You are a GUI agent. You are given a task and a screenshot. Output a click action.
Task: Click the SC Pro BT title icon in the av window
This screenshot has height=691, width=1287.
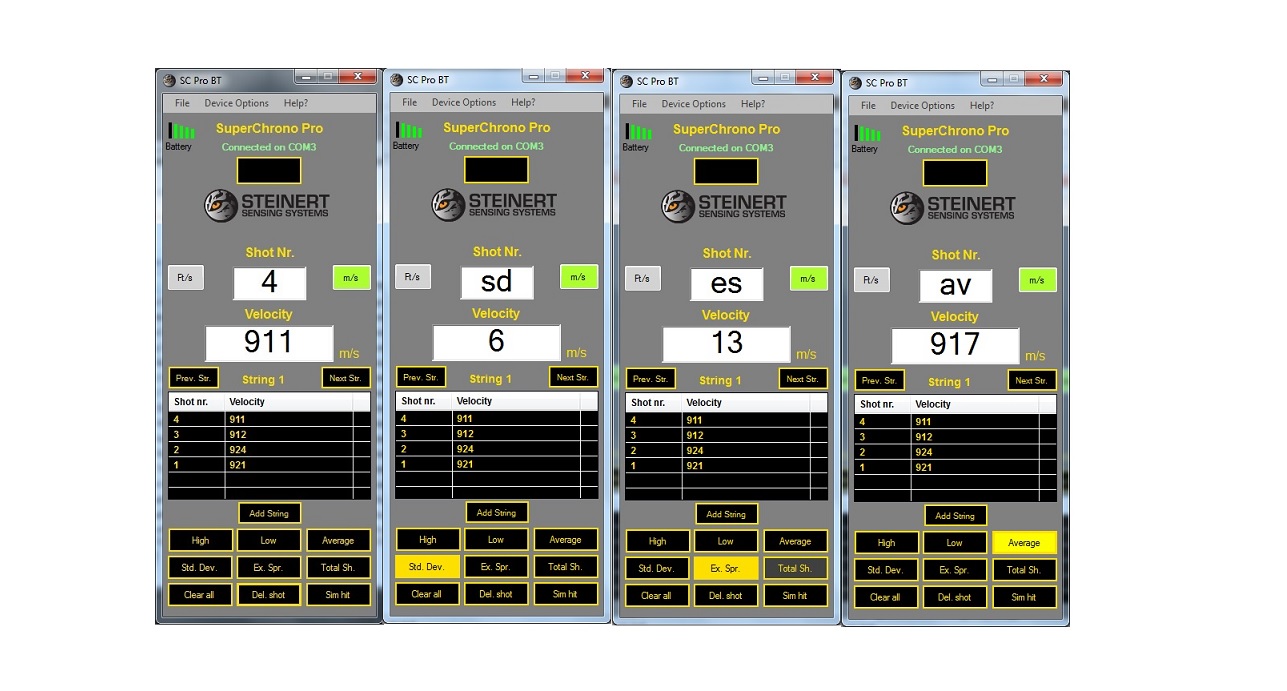[x=854, y=83]
